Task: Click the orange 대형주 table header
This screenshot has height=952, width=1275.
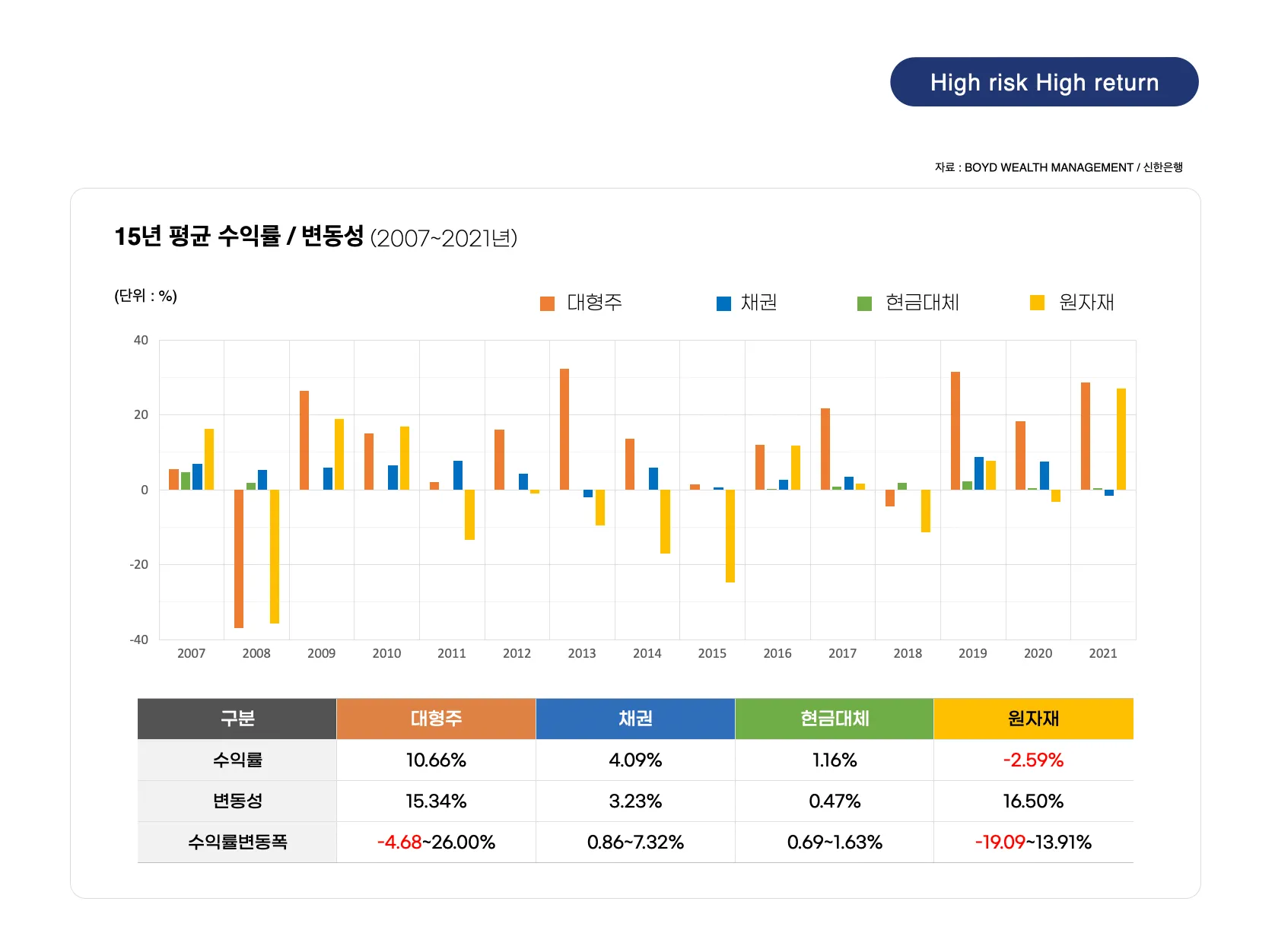Action: pyautogui.click(x=436, y=719)
